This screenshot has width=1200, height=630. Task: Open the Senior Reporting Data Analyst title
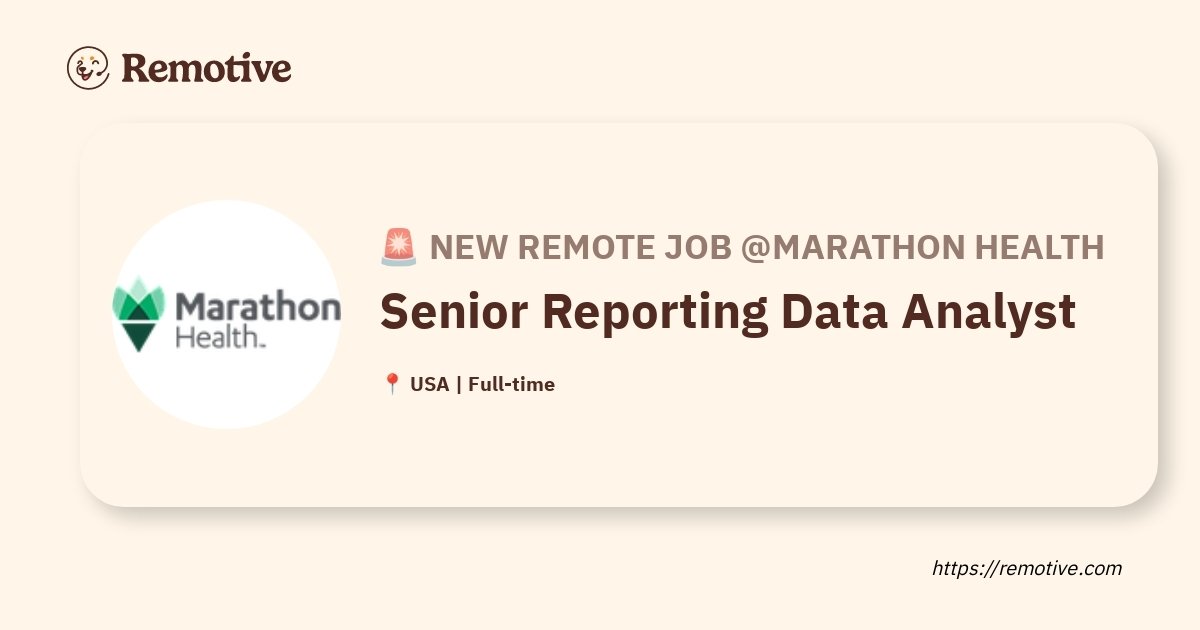coord(728,312)
